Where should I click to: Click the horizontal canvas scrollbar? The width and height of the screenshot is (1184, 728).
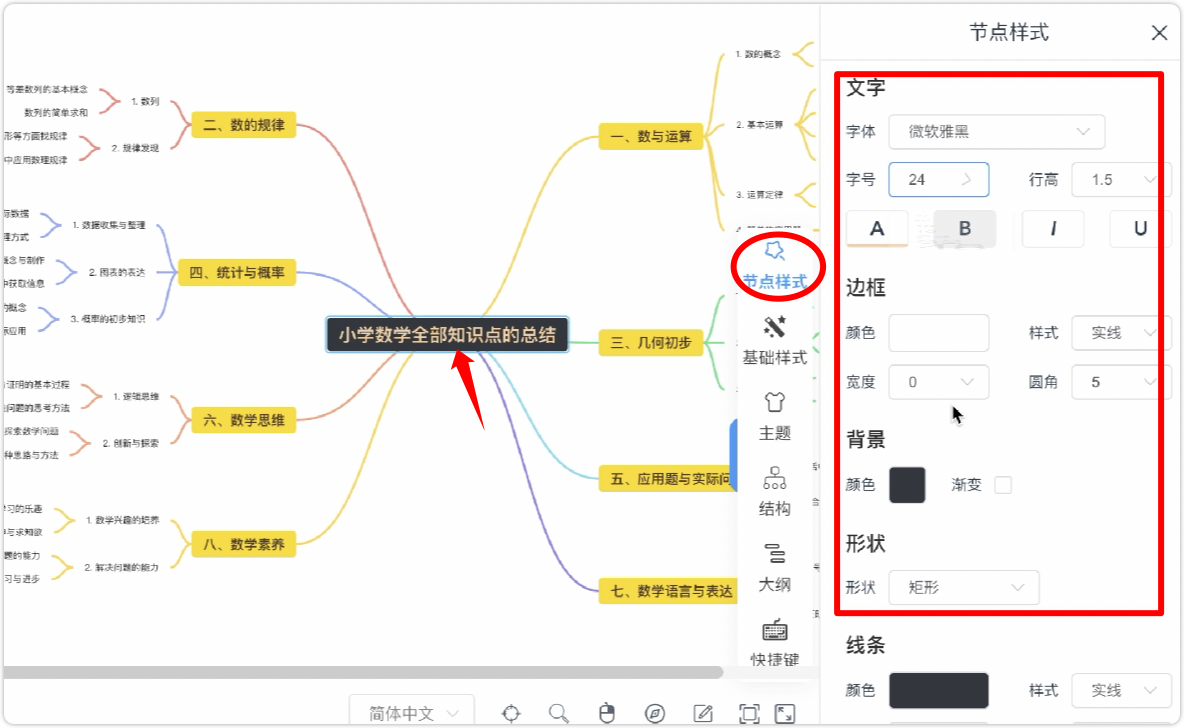click(x=362, y=671)
